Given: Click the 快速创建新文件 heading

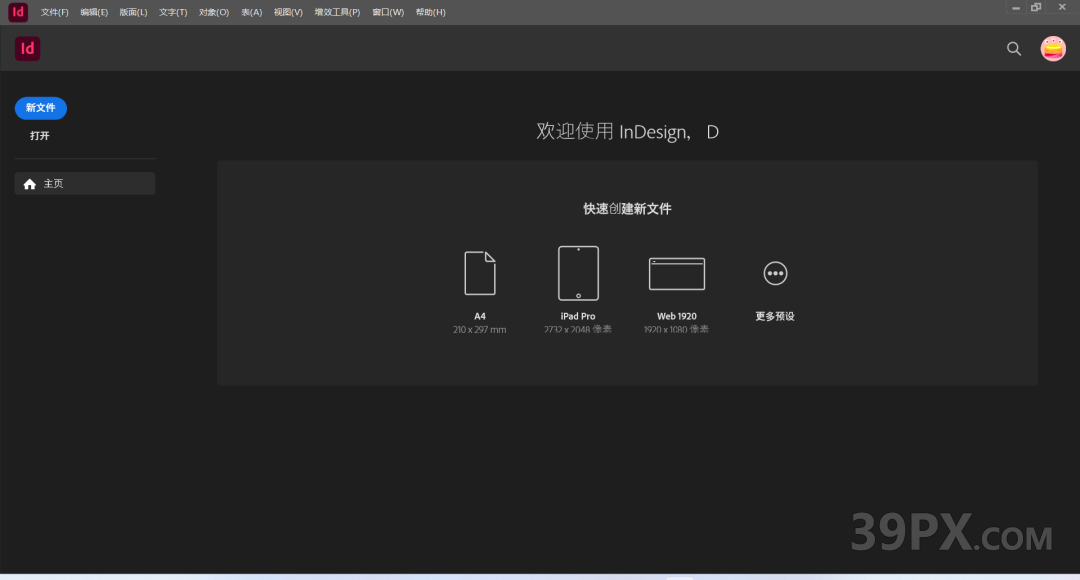Looking at the screenshot, I should pos(627,209).
